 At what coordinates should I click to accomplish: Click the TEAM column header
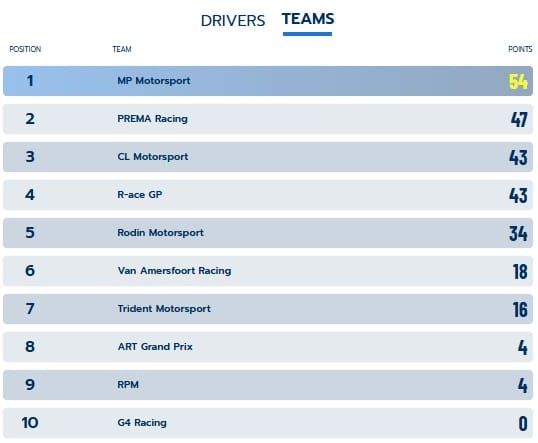pyautogui.click(x=122, y=49)
